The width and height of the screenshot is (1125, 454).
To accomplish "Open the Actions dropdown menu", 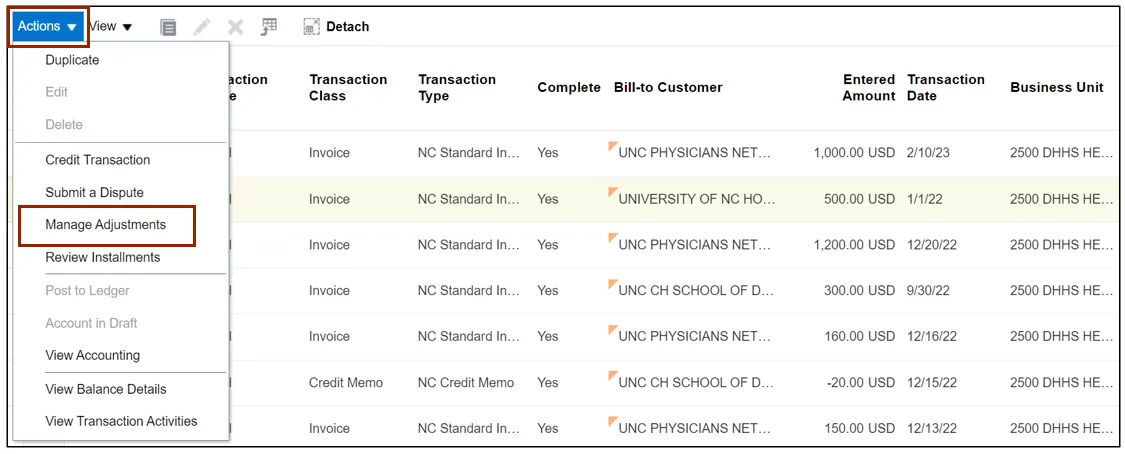I will tap(47, 26).
